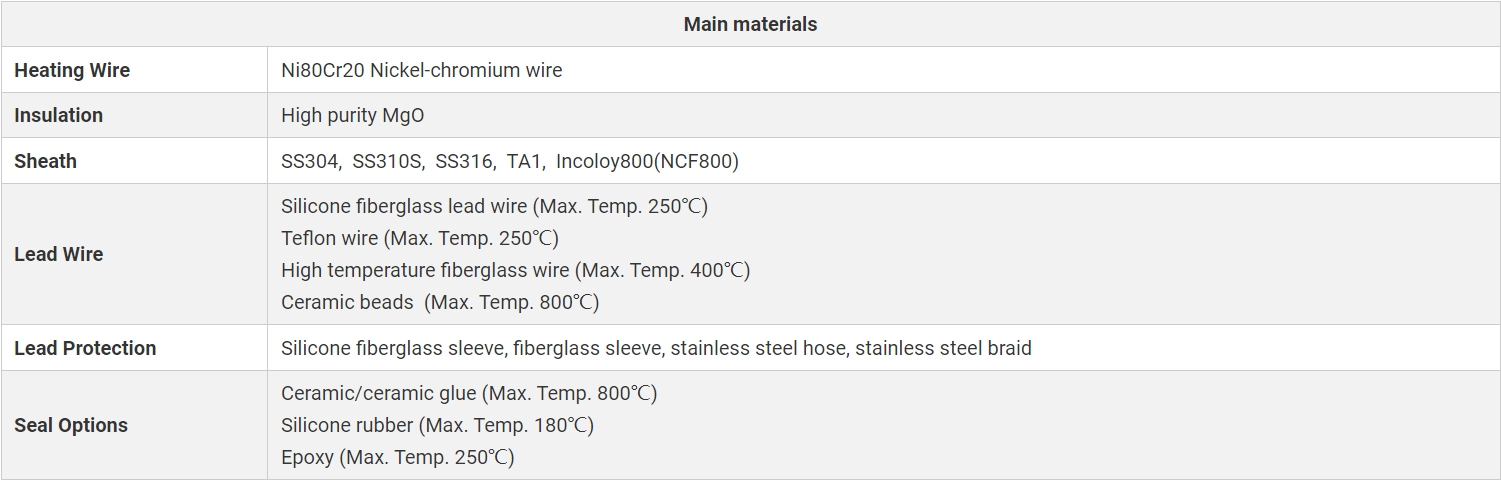
Task: Click the SS316 sheath material text
Action: pos(465,161)
